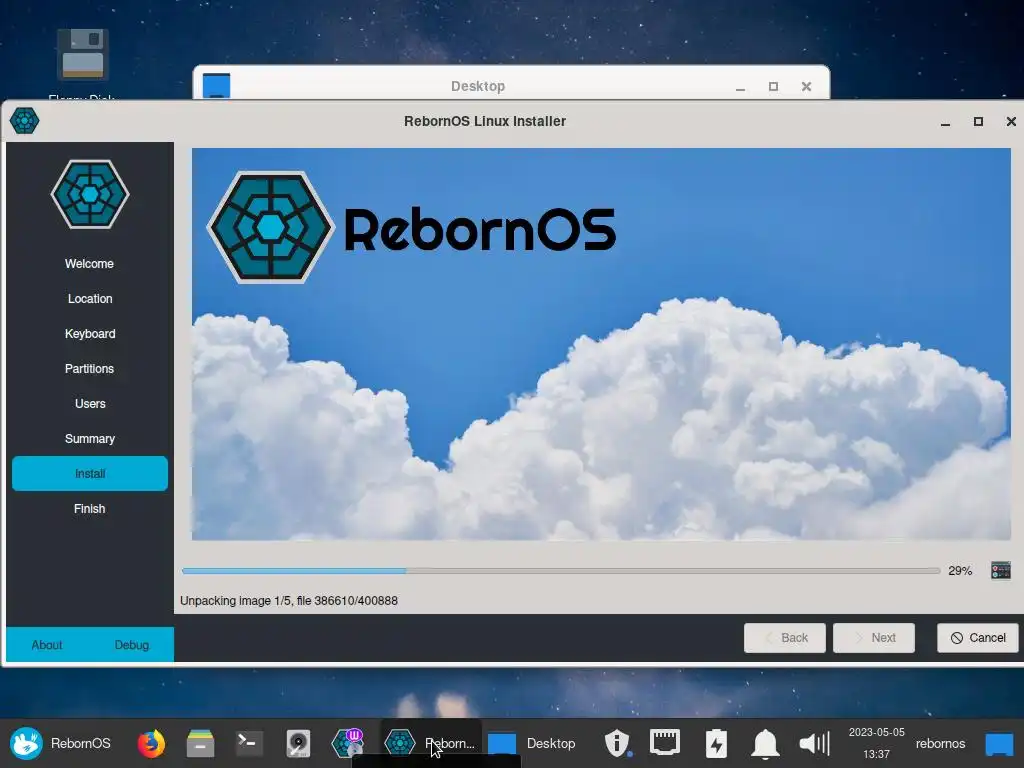Open the disk utility taskbar icon
The image size is (1024, 768).
pos(298,743)
